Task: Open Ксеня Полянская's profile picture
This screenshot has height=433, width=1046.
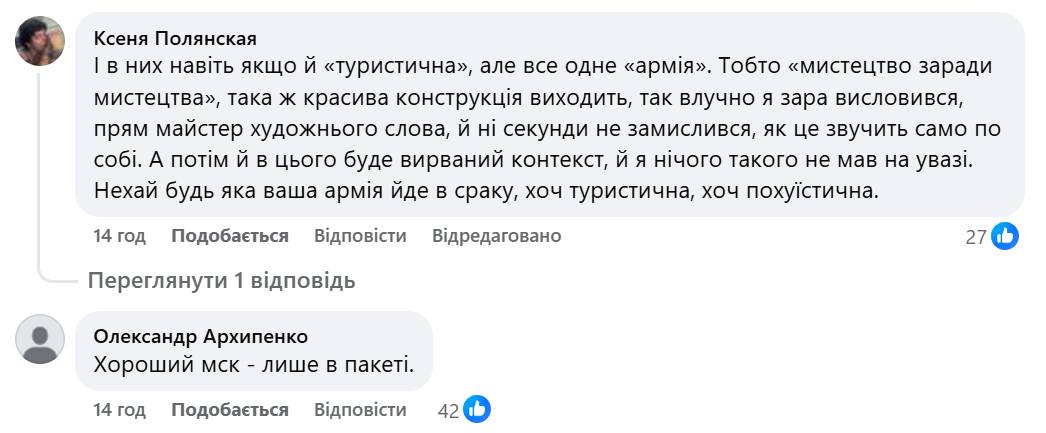Action: click(41, 42)
